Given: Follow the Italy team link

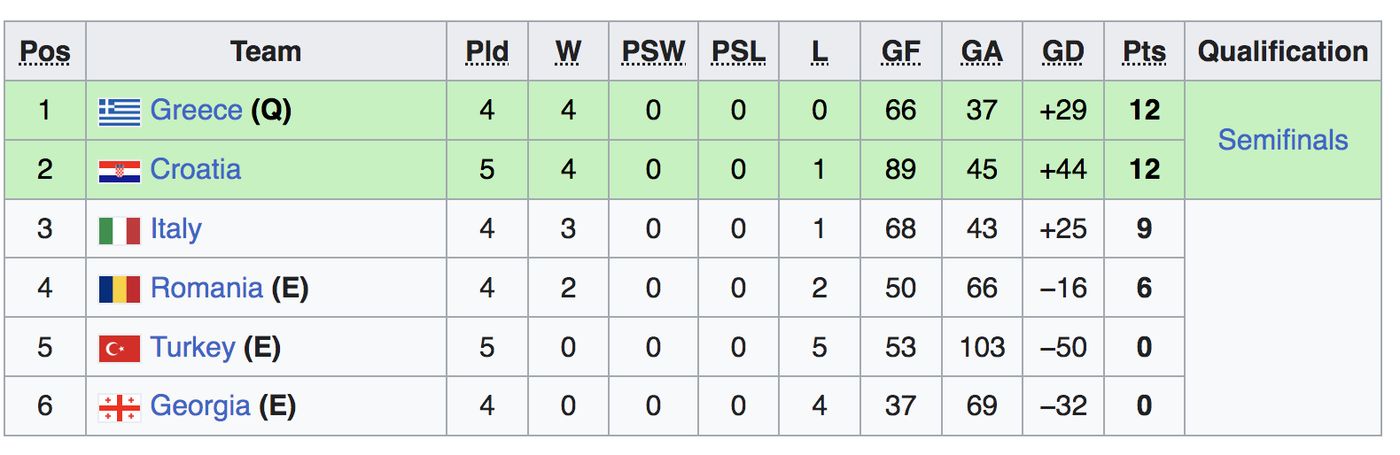Looking at the screenshot, I should click(176, 229).
